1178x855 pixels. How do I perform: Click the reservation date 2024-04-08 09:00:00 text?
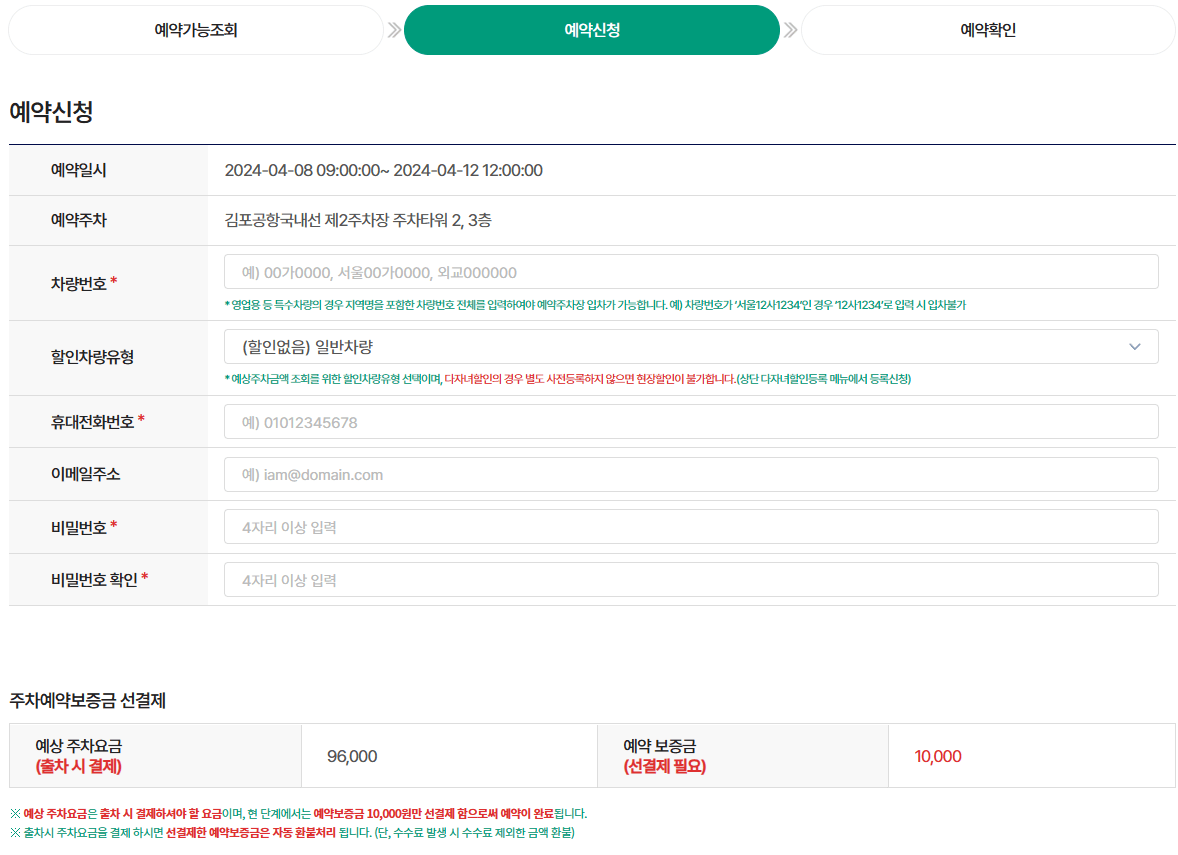[383, 171]
